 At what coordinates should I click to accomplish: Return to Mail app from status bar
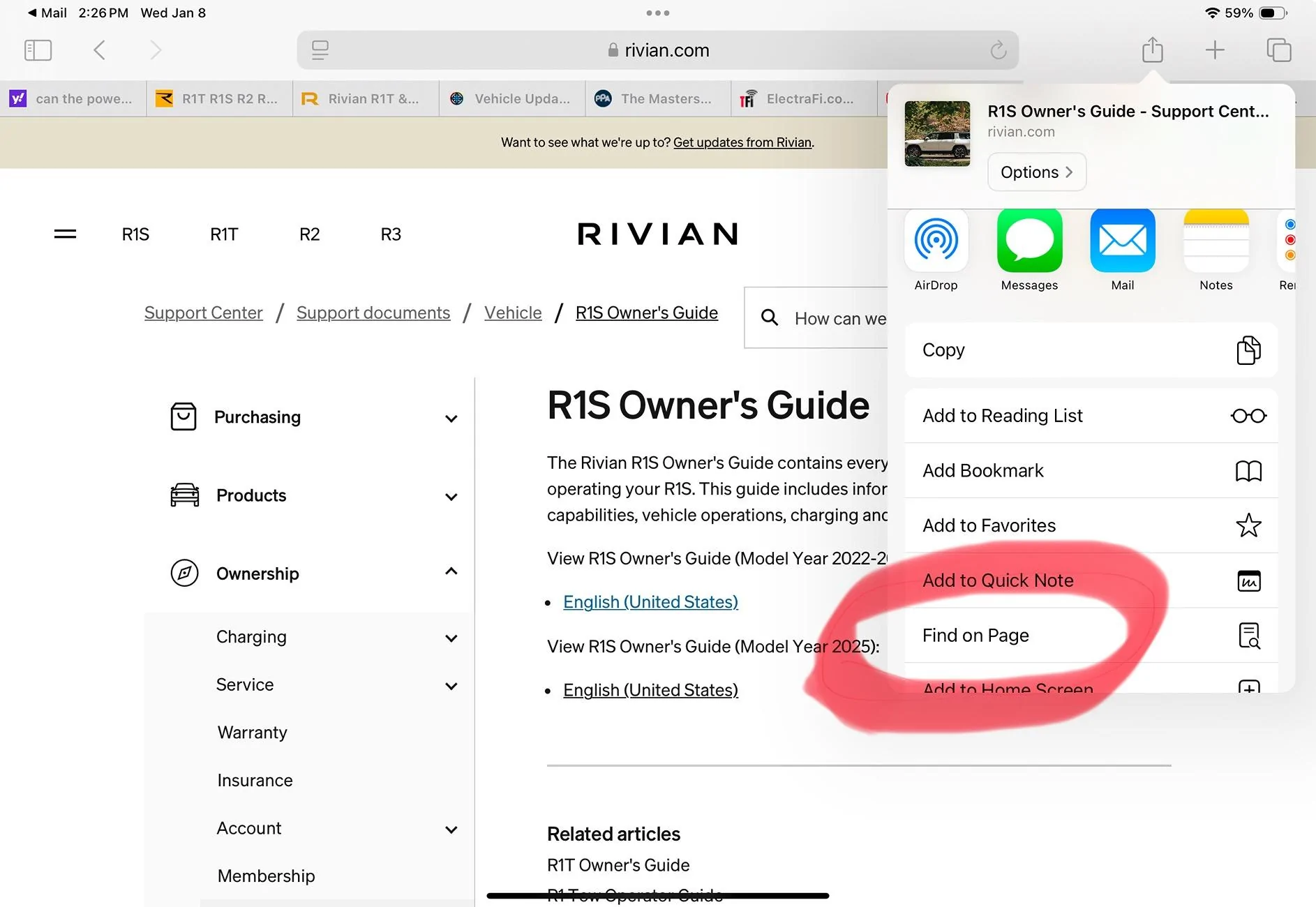pos(47,13)
